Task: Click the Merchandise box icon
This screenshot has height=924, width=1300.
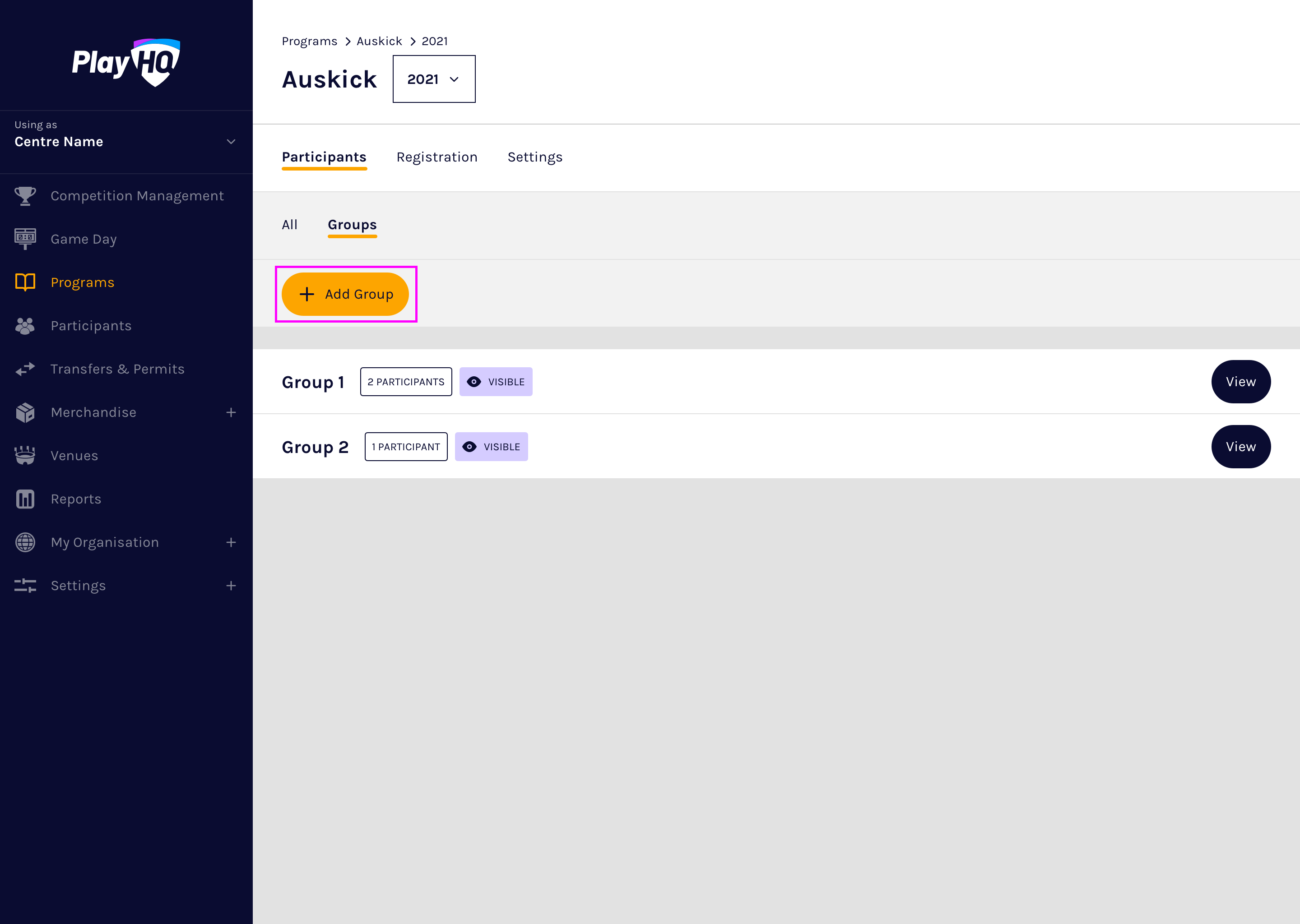Action: coord(25,412)
